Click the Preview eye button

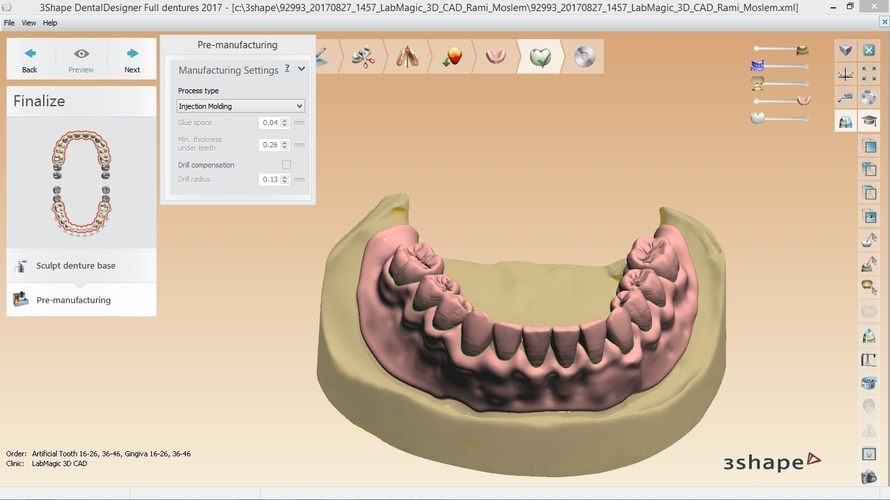pos(81,59)
